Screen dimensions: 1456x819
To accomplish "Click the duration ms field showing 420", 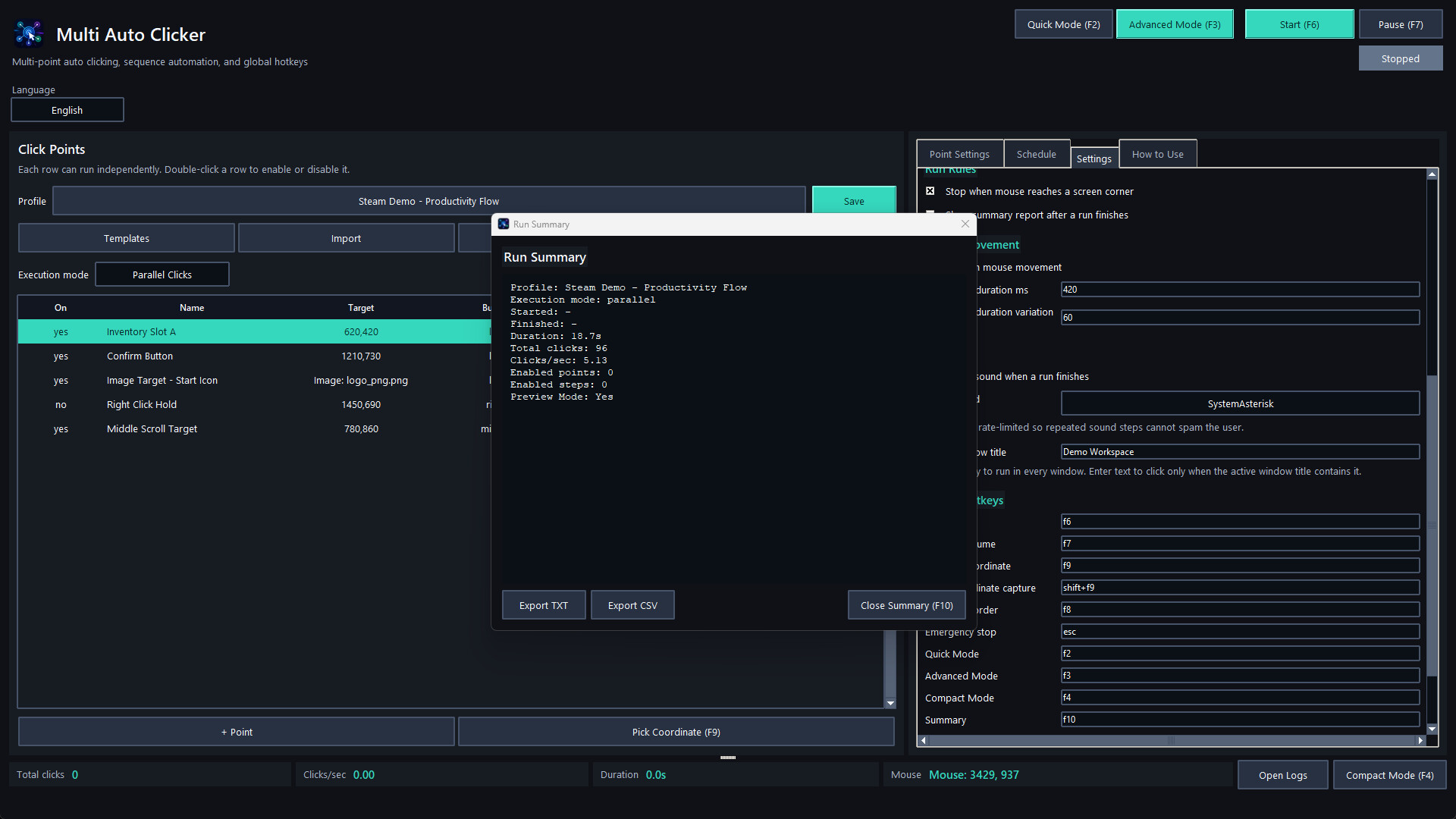I will 1240,289.
